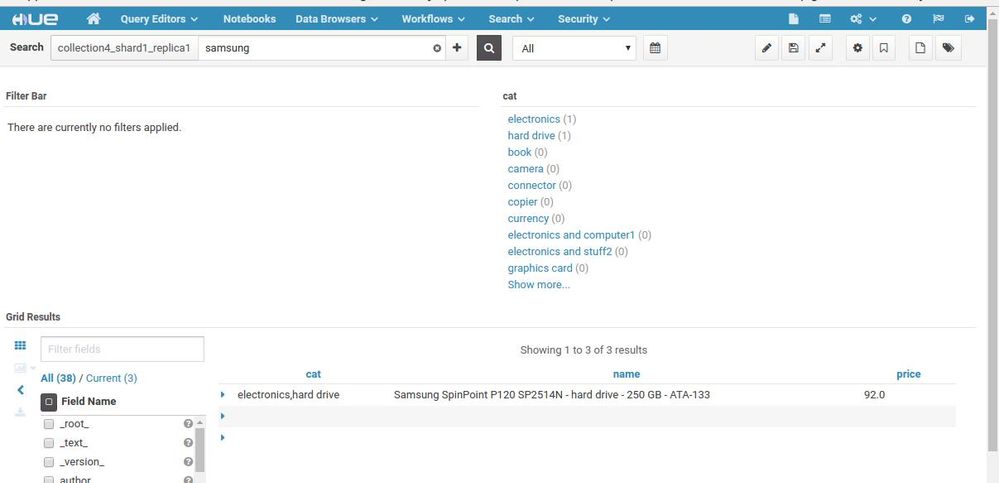Show help for the _version_ field
This screenshot has height=483, width=999.
tap(188, 462)
